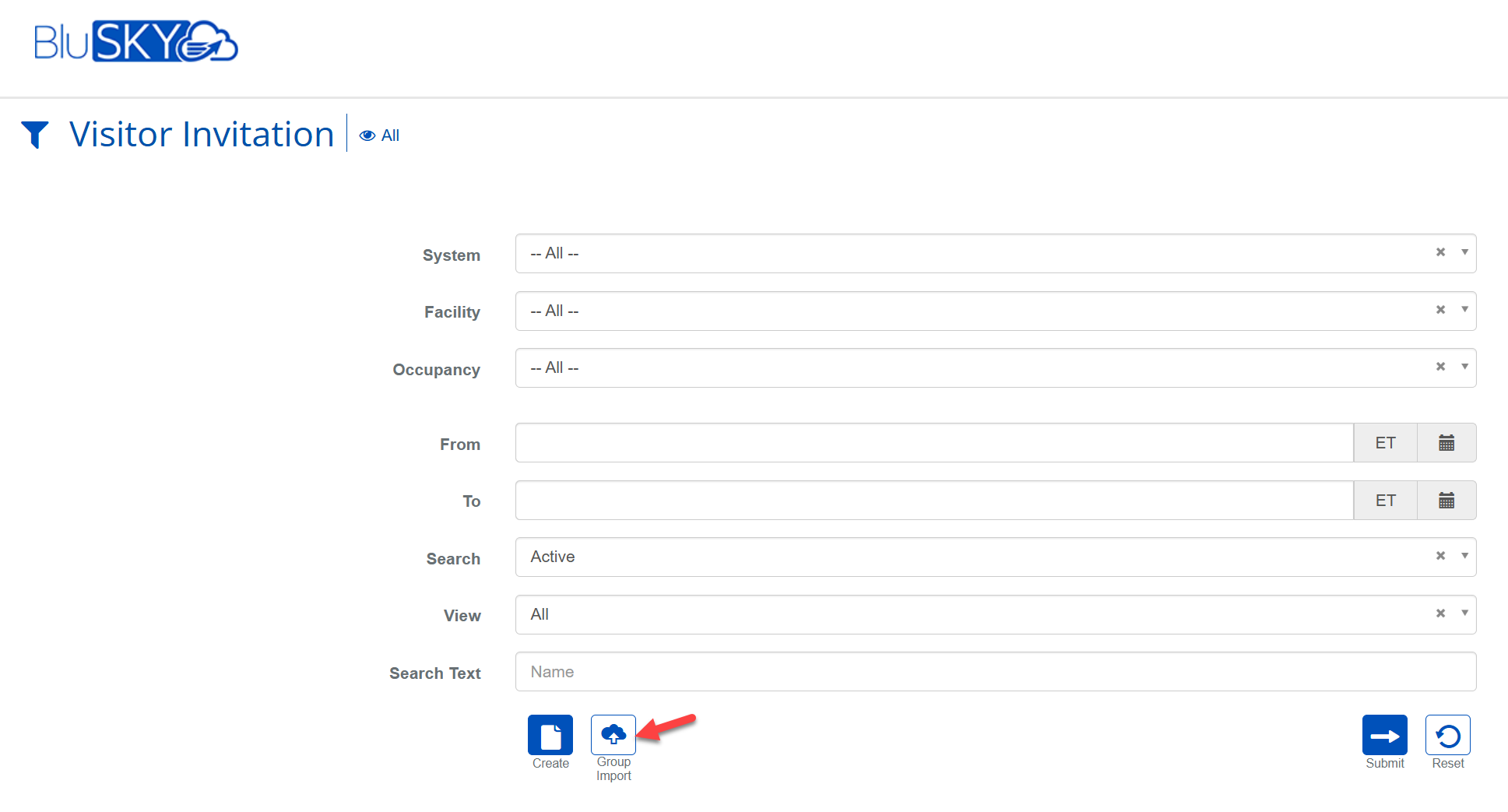This screenshot has width=1508, height=812.
Task: Click into the From date input field
Action: click(x=933, y=443)
